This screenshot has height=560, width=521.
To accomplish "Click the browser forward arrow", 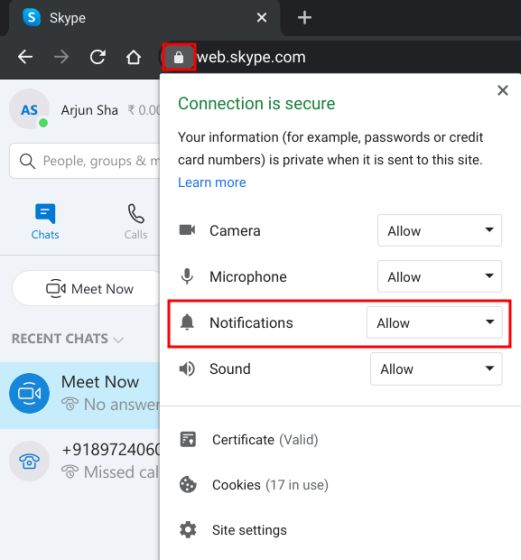I will click(x=61, y=57).
